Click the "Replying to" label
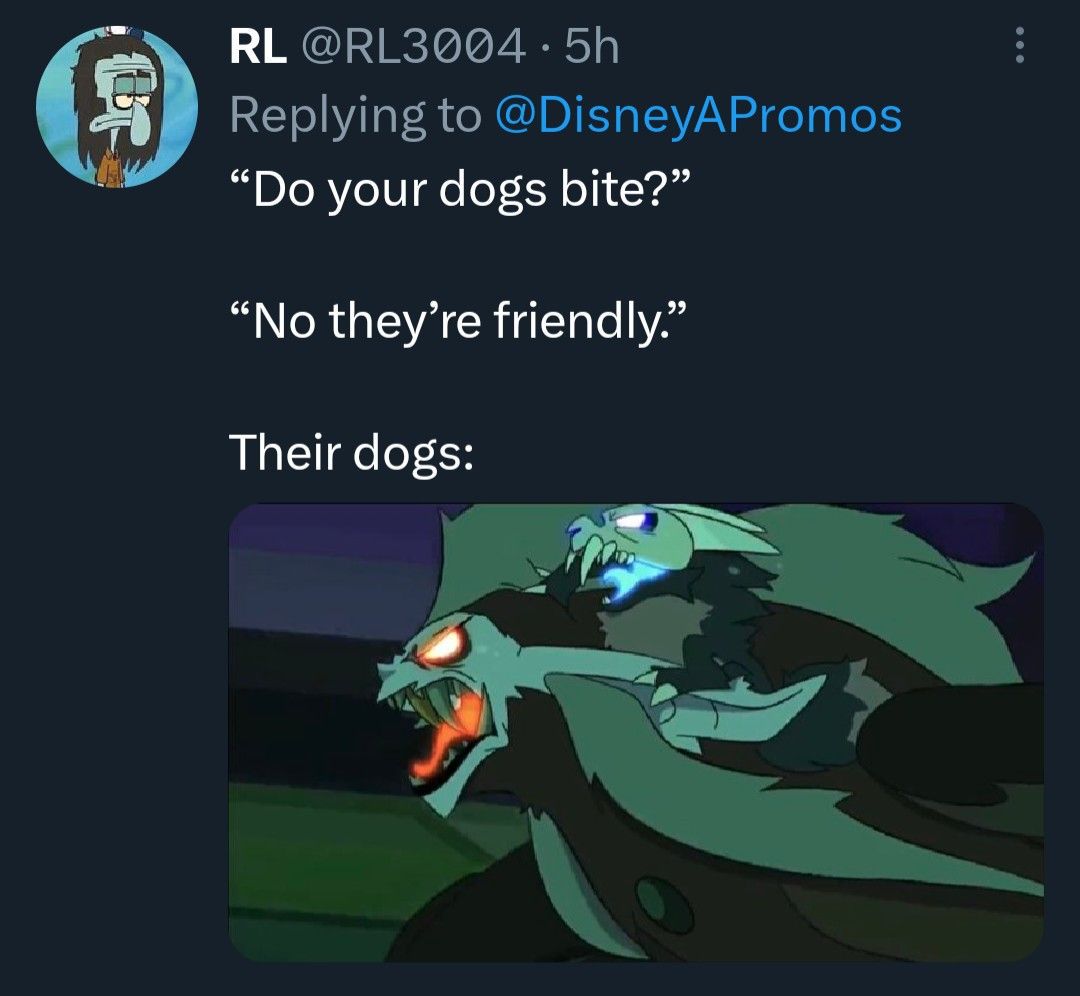1080x996 pixels. (355, 116)
